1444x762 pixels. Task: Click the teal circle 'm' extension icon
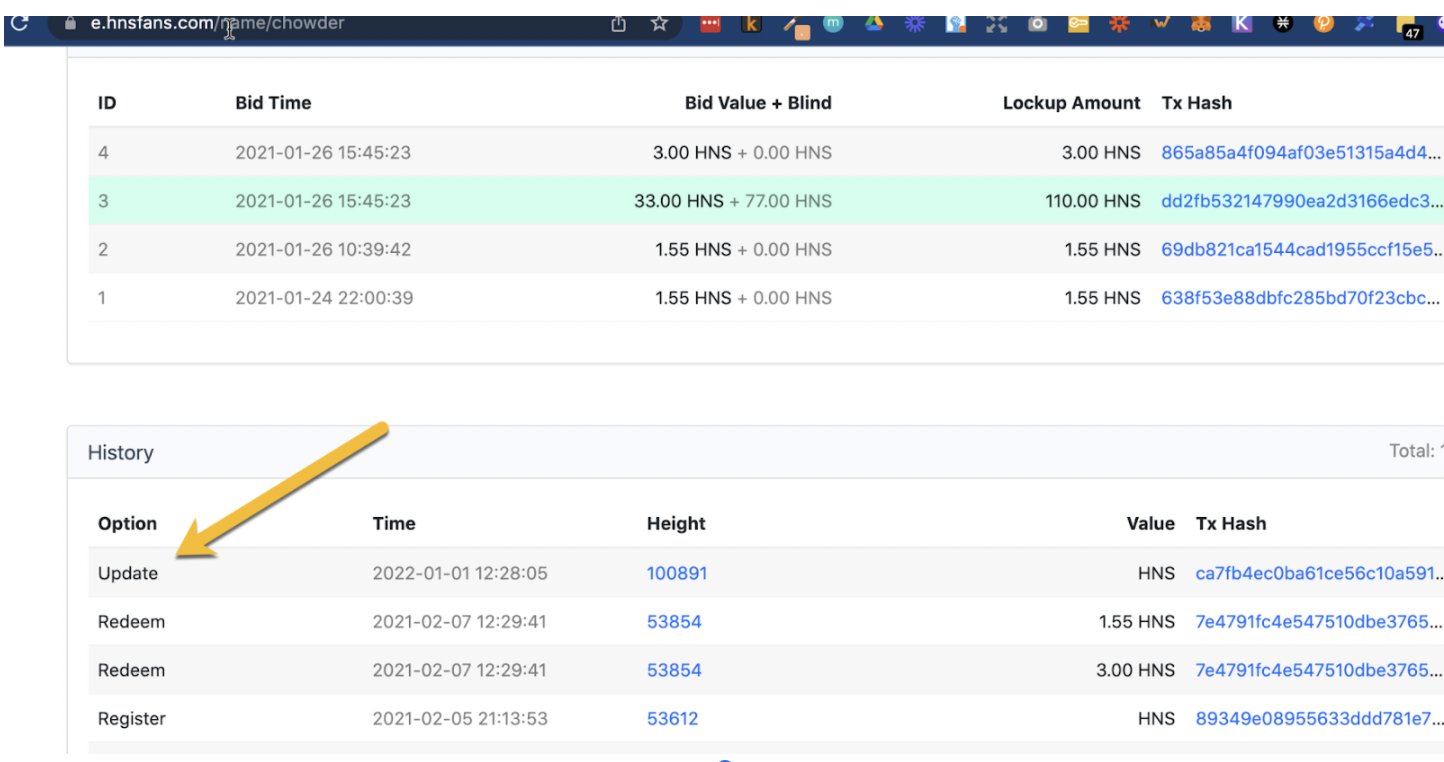click(833, 24)
